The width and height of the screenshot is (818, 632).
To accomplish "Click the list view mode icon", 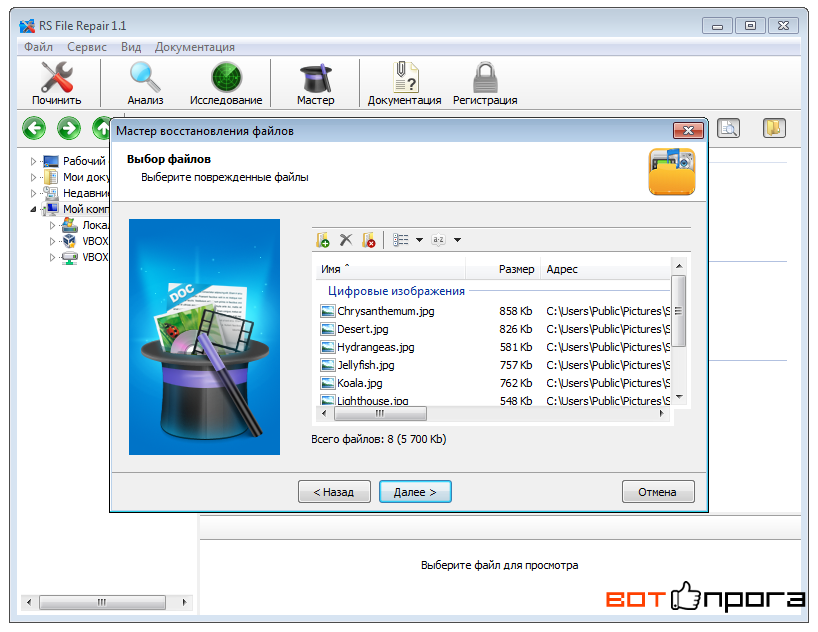I will 401,240.
